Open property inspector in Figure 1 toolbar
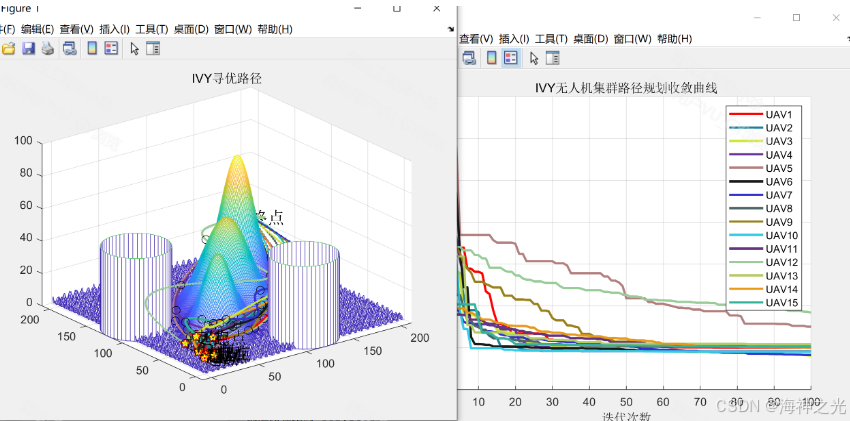The height and width of the screenshot is (421, 850). [x=153, y=49]
